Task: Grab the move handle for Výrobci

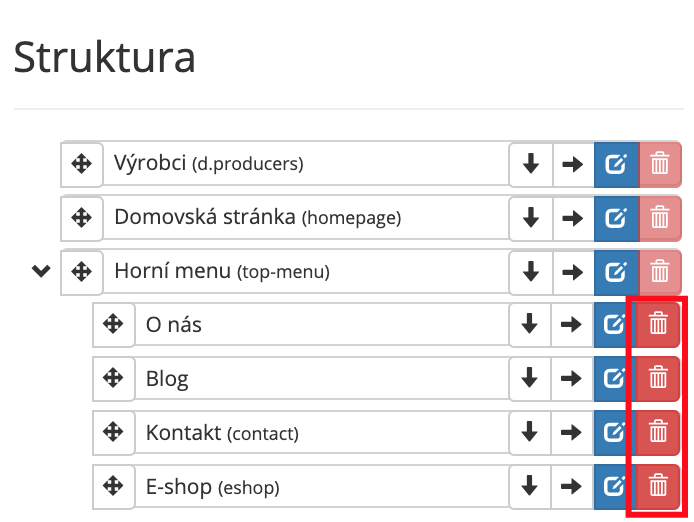Action: click(x=82, y=164)
